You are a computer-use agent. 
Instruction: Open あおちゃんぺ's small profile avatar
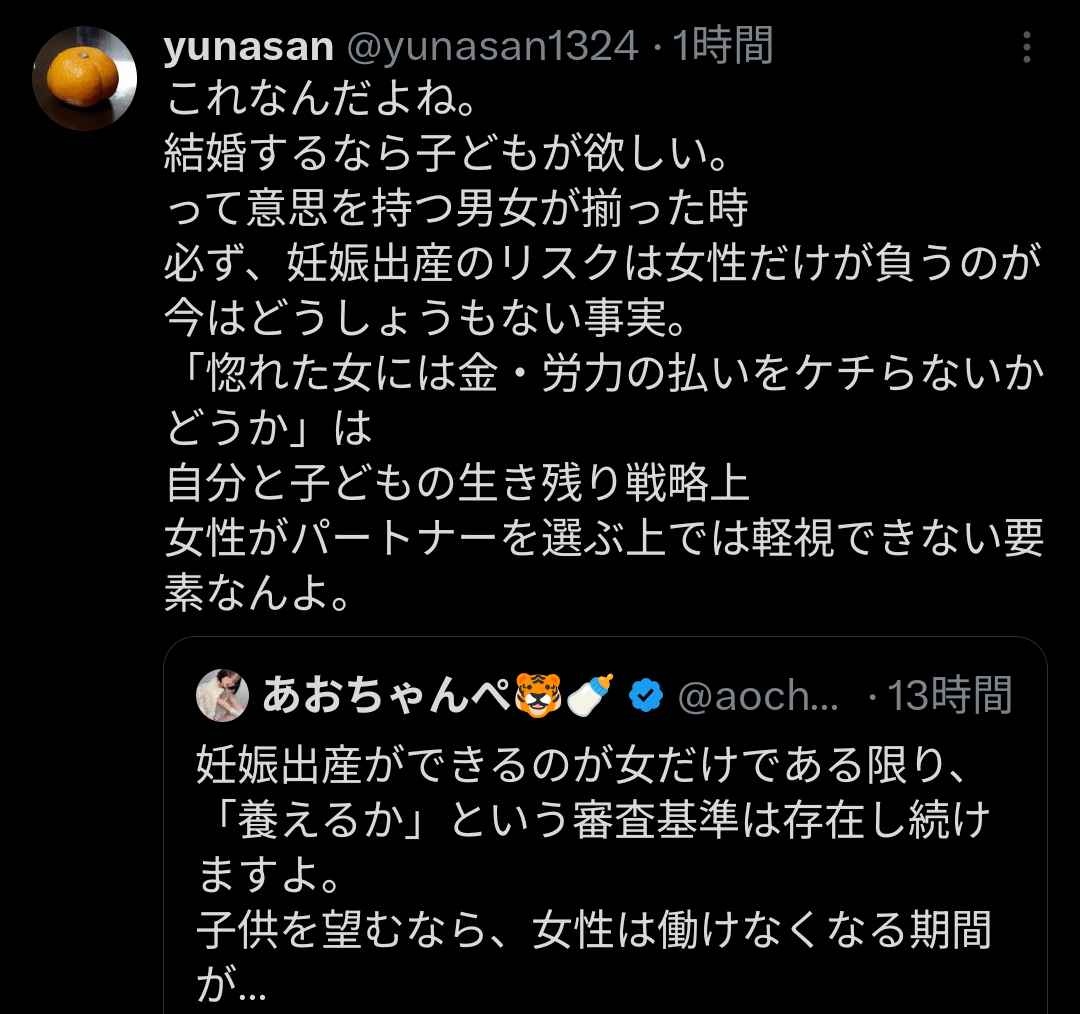[x=222, y=696]
